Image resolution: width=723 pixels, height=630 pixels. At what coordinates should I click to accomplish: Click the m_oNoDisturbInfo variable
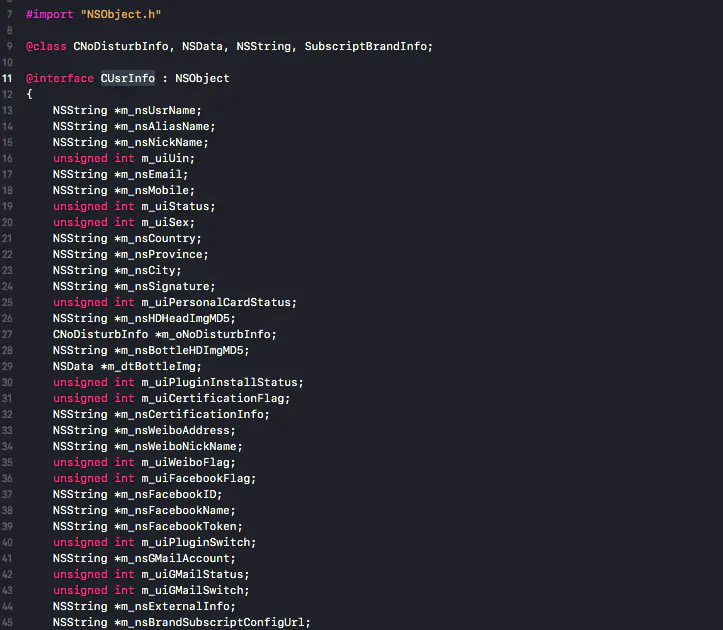click(217, 334)
